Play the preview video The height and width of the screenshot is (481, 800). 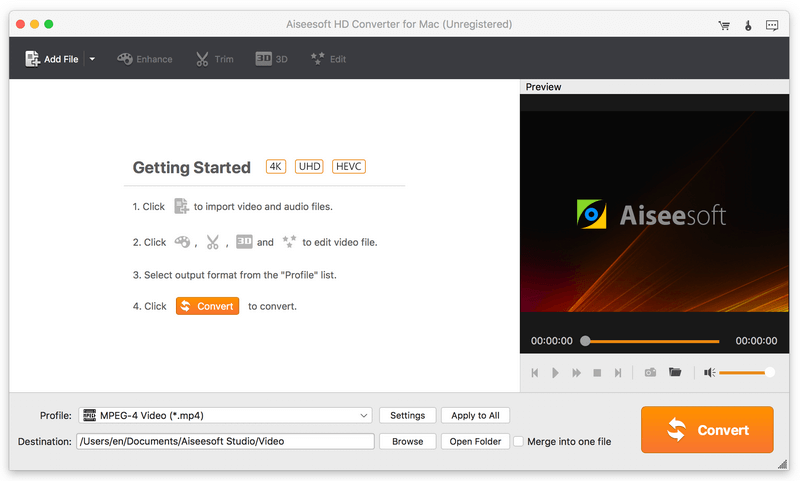click(x=555, y=373)
